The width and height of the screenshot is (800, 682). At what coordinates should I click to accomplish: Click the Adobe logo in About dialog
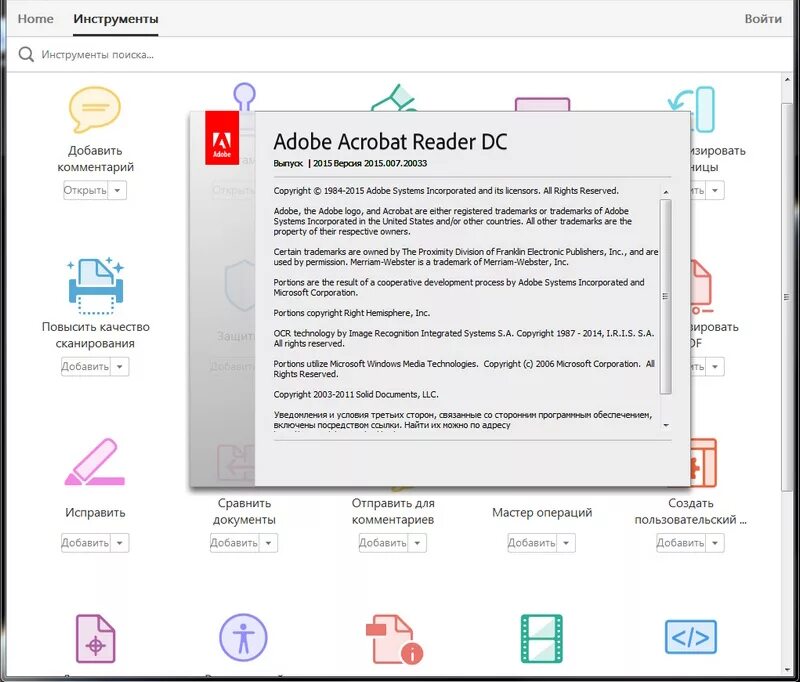click(222, 138)
